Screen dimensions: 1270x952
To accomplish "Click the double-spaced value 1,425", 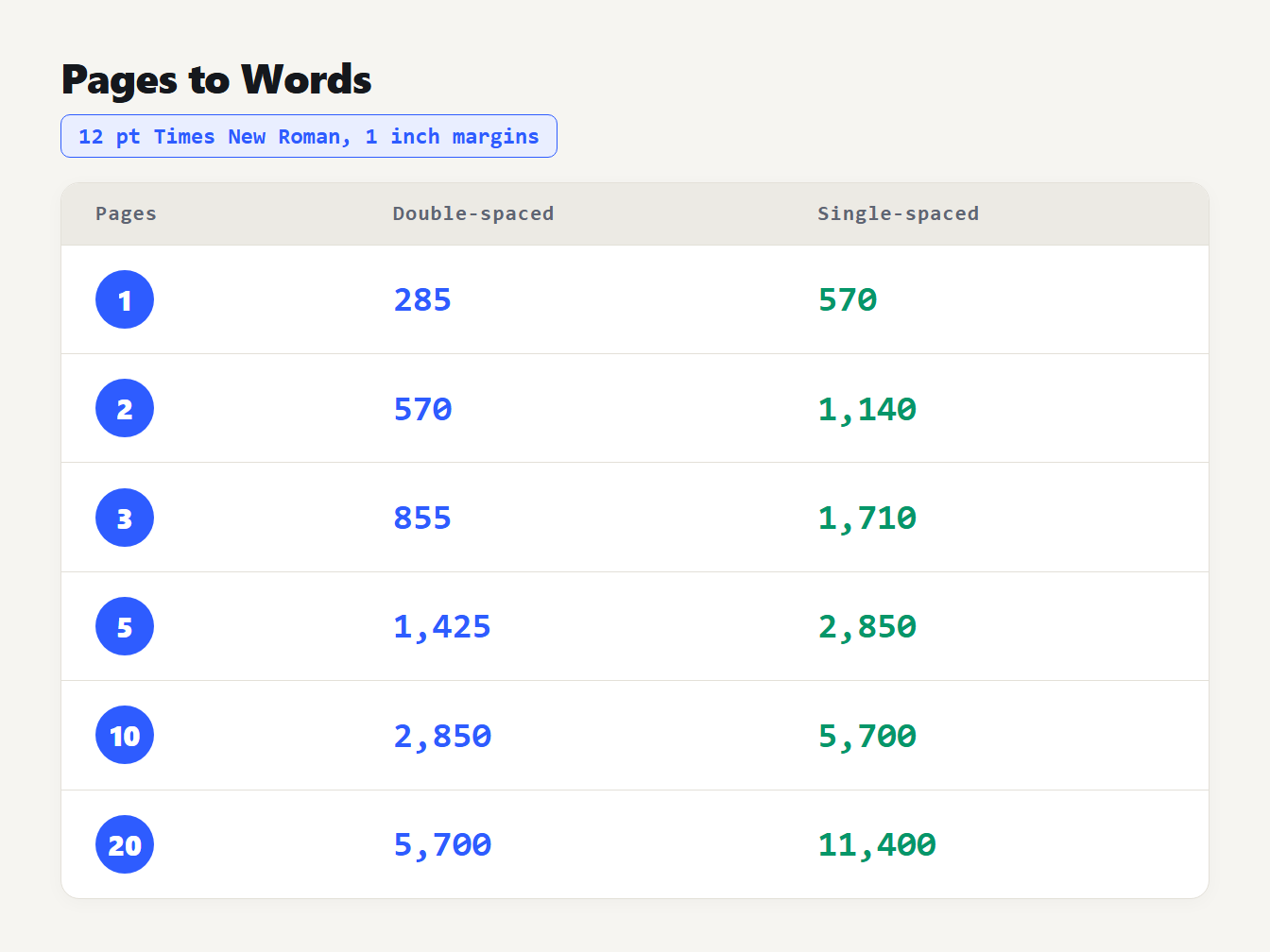I will [442, 626].
